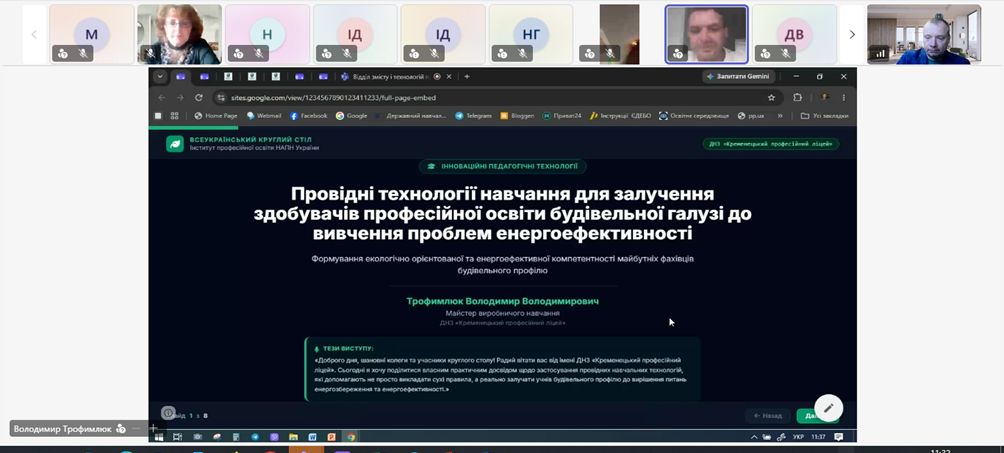Open Chrome tab search dropdown arrow
This screenshot has width=1004, height=453.
159,76
